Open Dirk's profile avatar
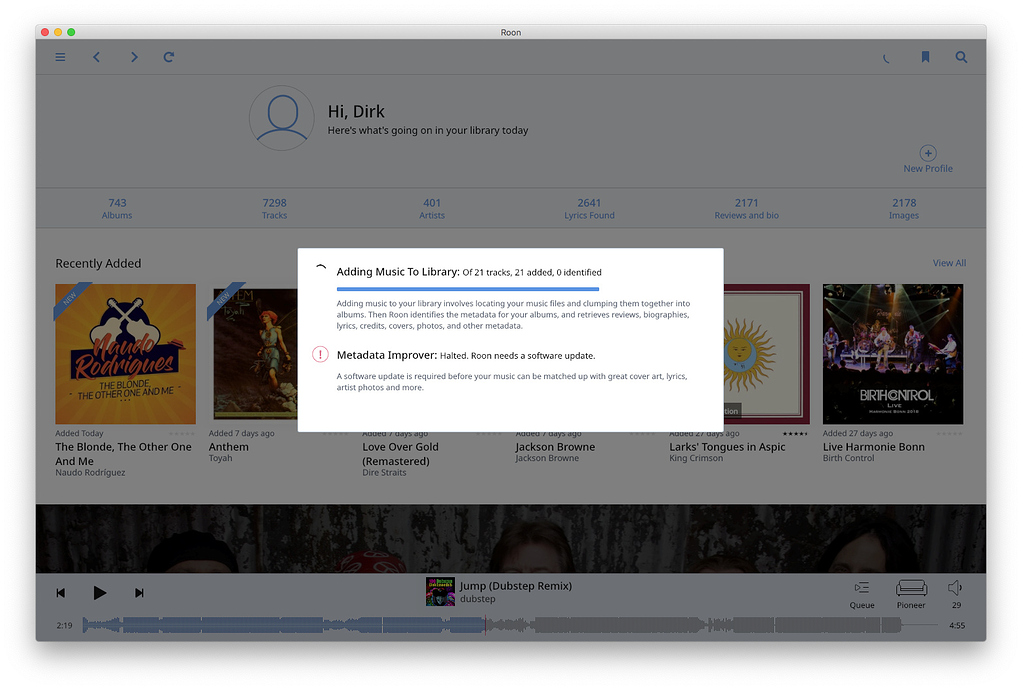Viewport: 1023px width, 690px height. (281, 118)
